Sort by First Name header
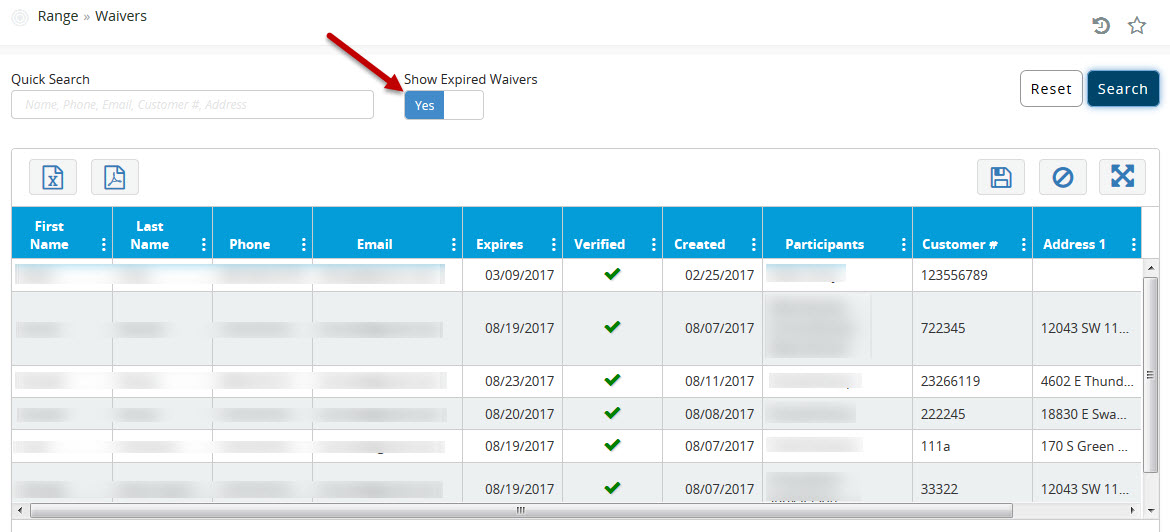This screenshot has height=532, width=1170. pos(51,235)
